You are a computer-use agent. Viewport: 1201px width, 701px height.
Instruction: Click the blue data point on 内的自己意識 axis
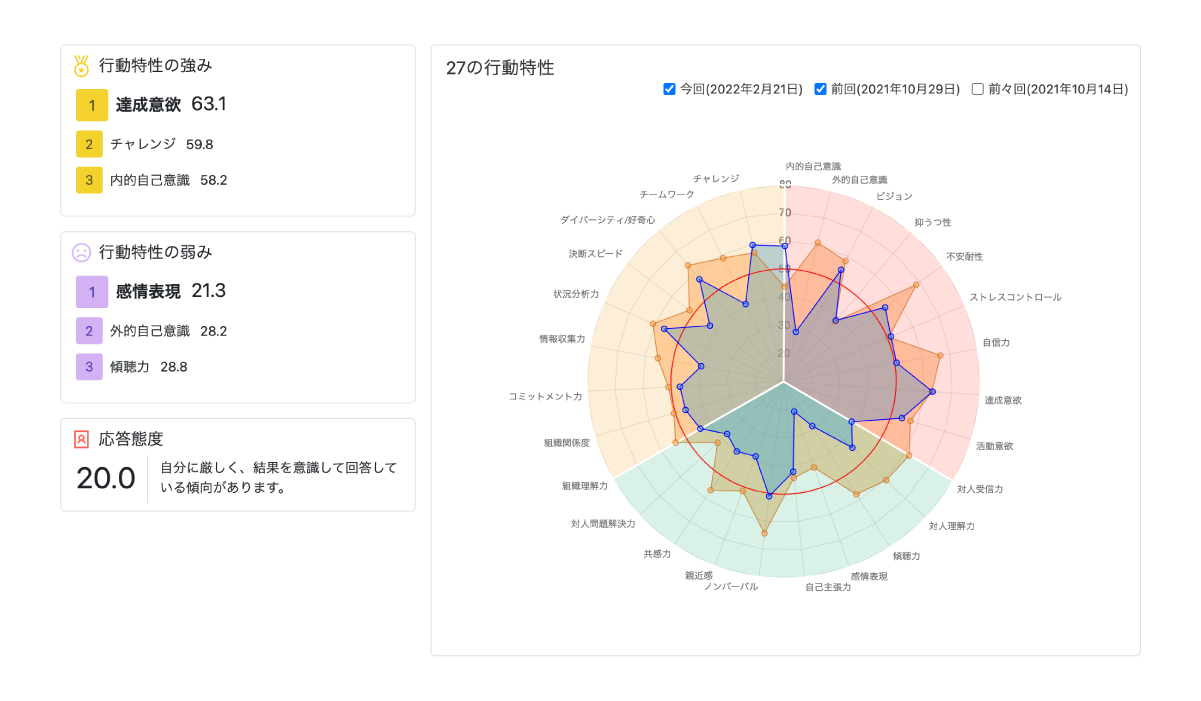coord(784,246)
